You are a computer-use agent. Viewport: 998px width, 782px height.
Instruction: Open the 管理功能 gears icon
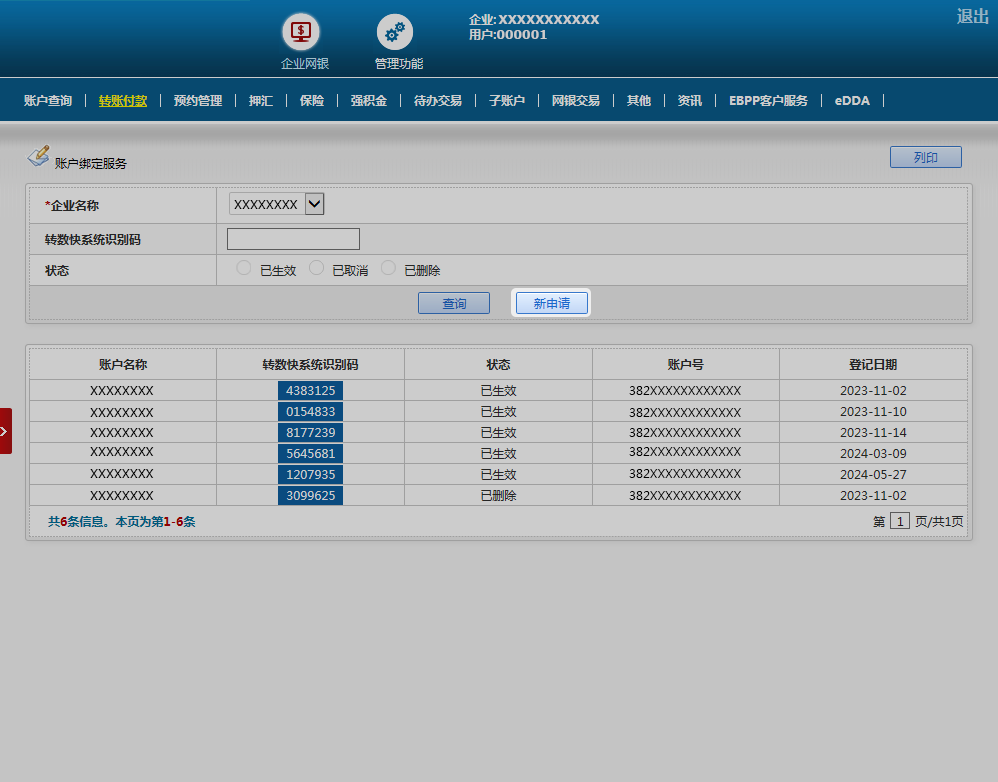coord(395,32)
